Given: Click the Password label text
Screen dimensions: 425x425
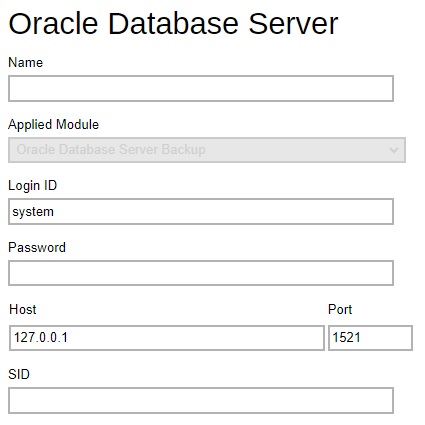Looking at the screenshot, I should (37, 247).
